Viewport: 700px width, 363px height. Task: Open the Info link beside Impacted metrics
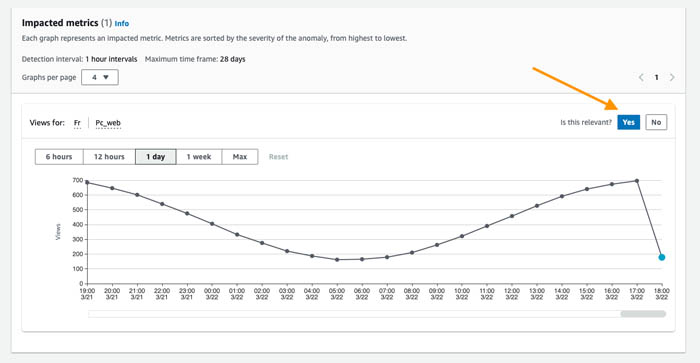click(122, 24)
